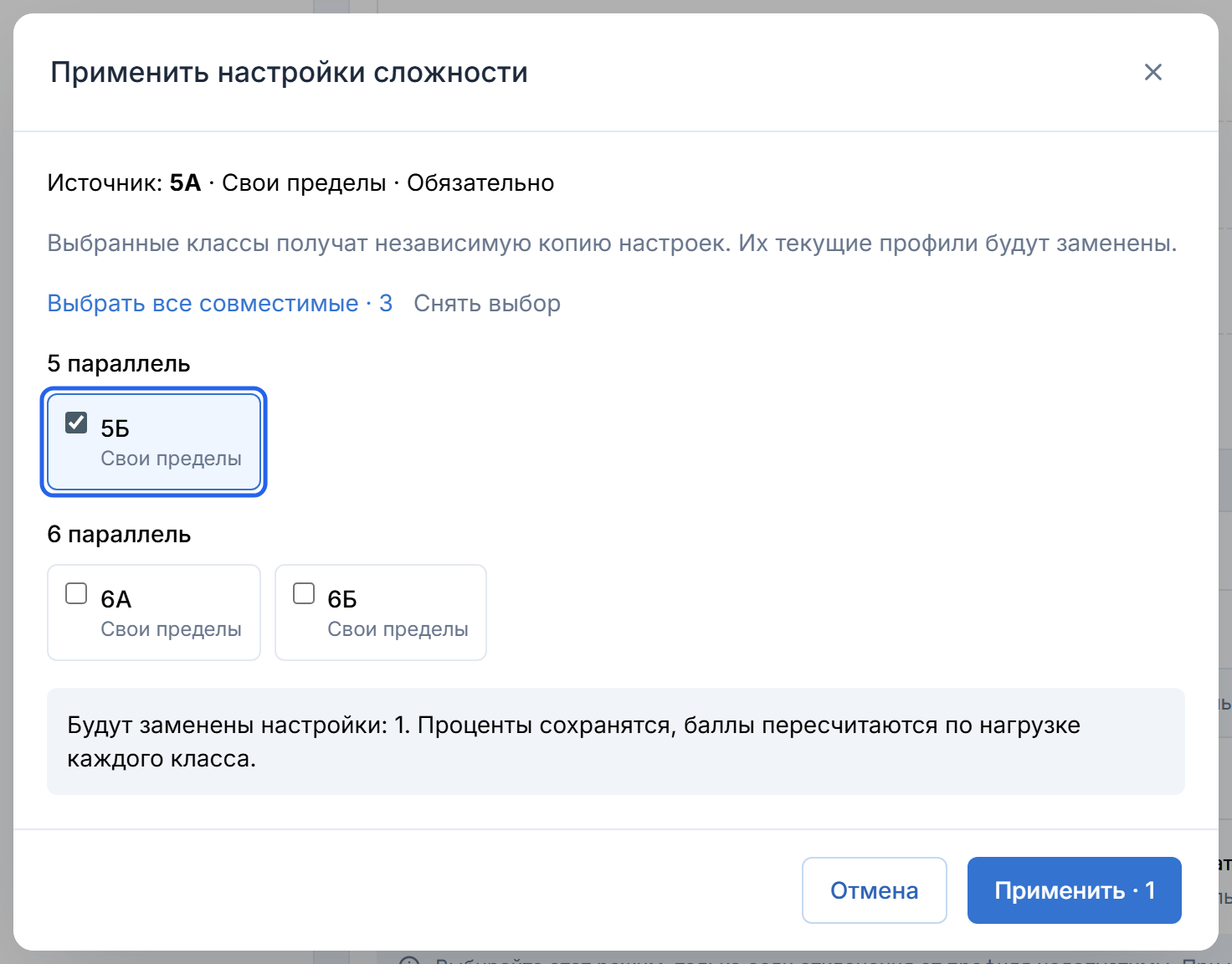
Task: Click the 'Снять выбор' link
Action: [x=487, y=303]
